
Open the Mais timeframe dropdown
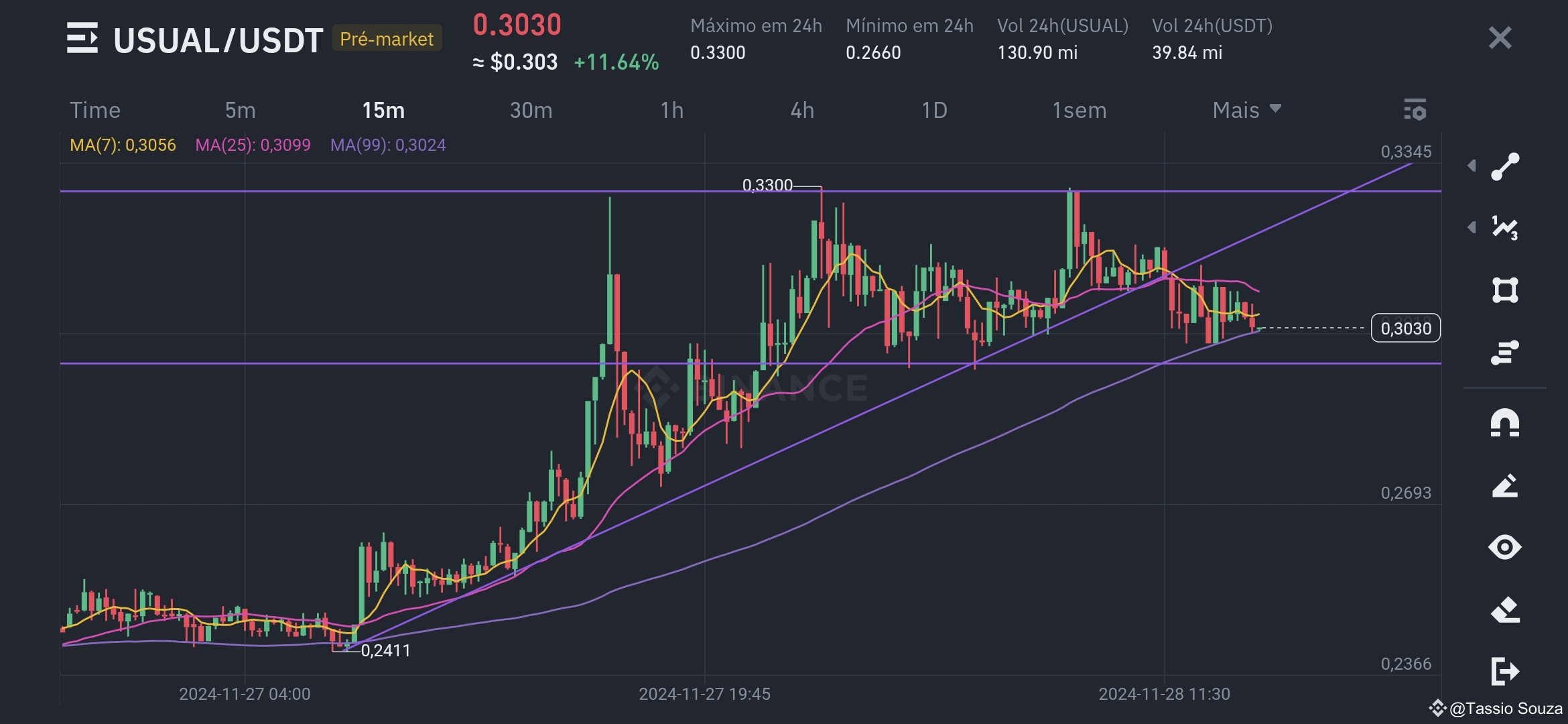click(1246, 110)
